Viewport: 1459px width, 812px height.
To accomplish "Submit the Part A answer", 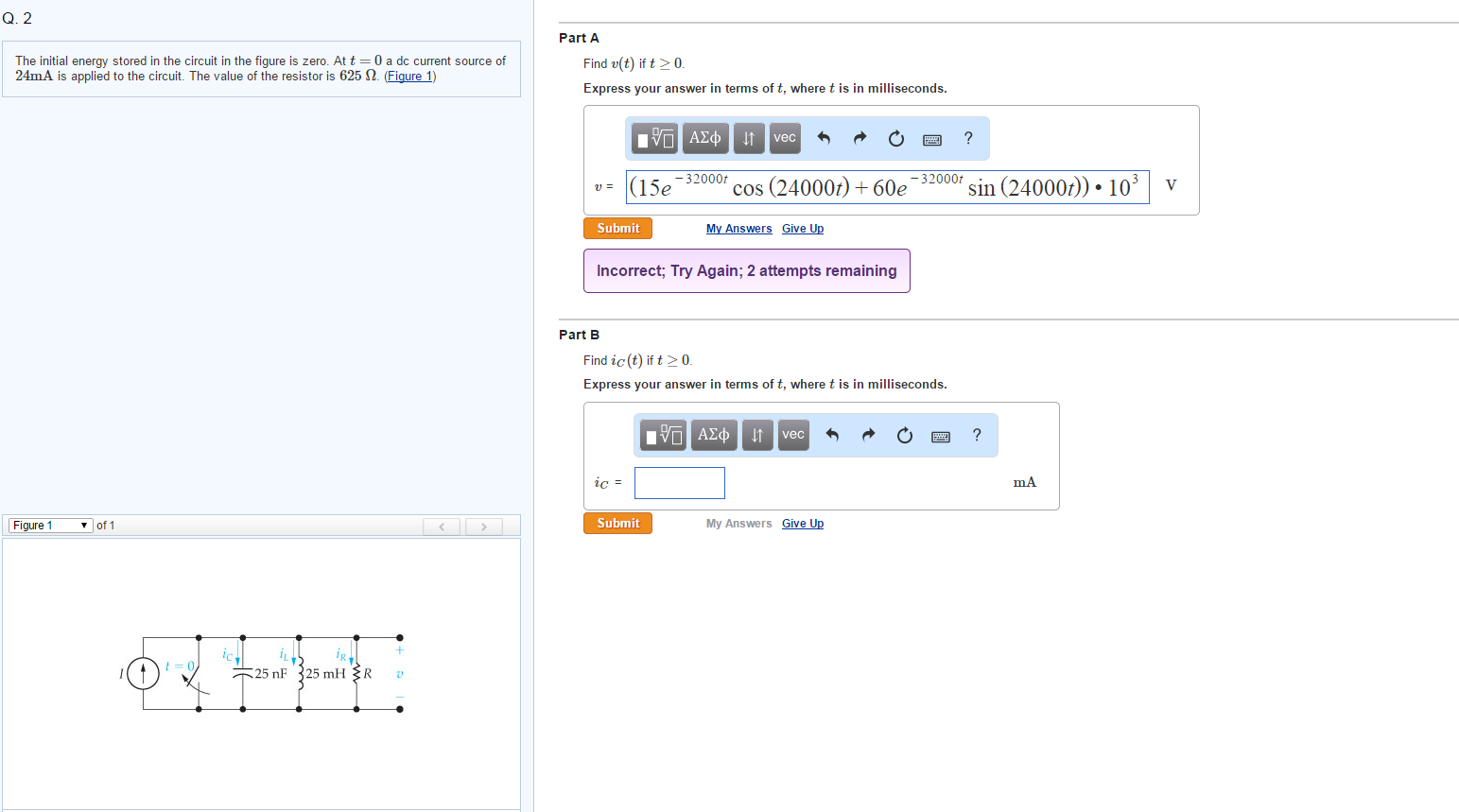I will click(x=617, y=228).
